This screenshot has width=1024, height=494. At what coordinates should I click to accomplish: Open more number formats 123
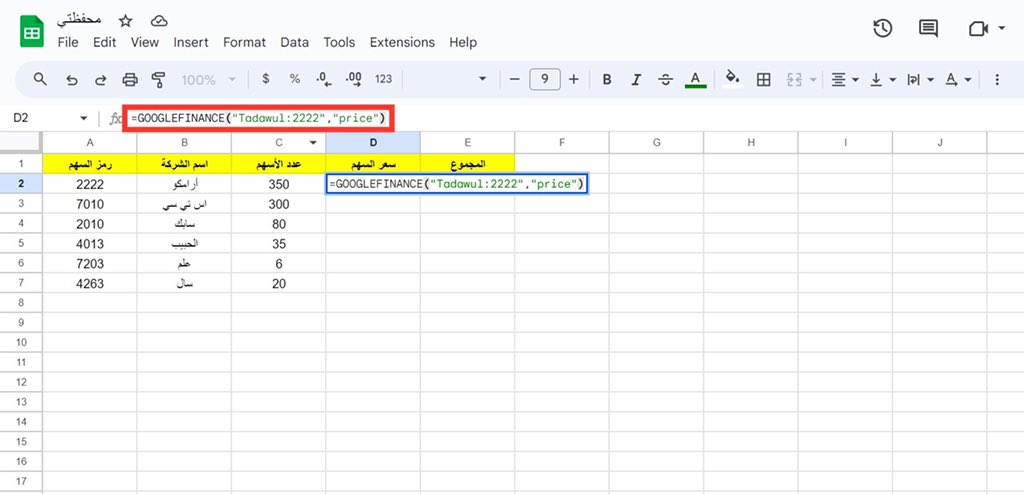383,79
